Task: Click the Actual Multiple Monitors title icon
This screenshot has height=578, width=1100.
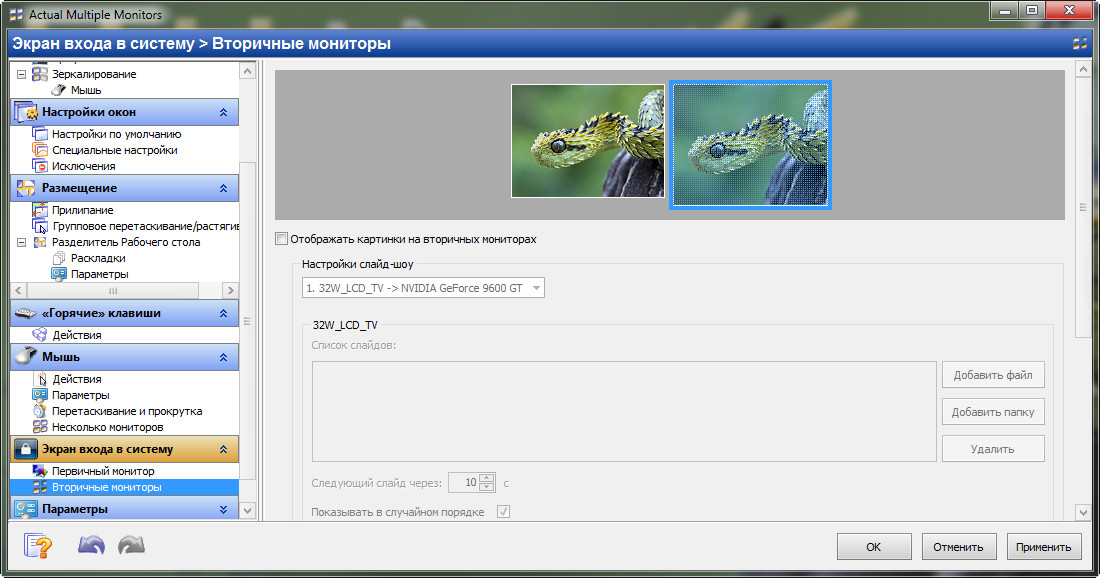Action: coord(15,14)
